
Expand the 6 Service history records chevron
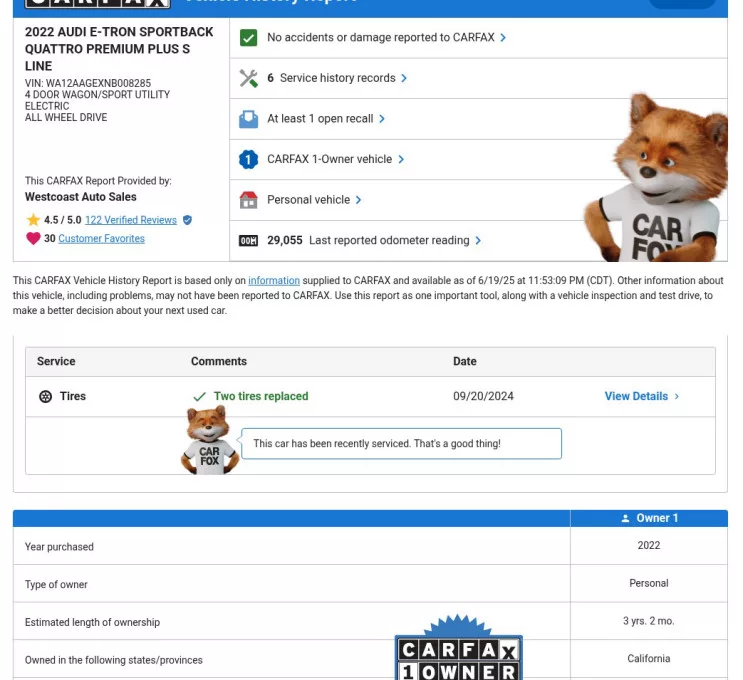404,78
